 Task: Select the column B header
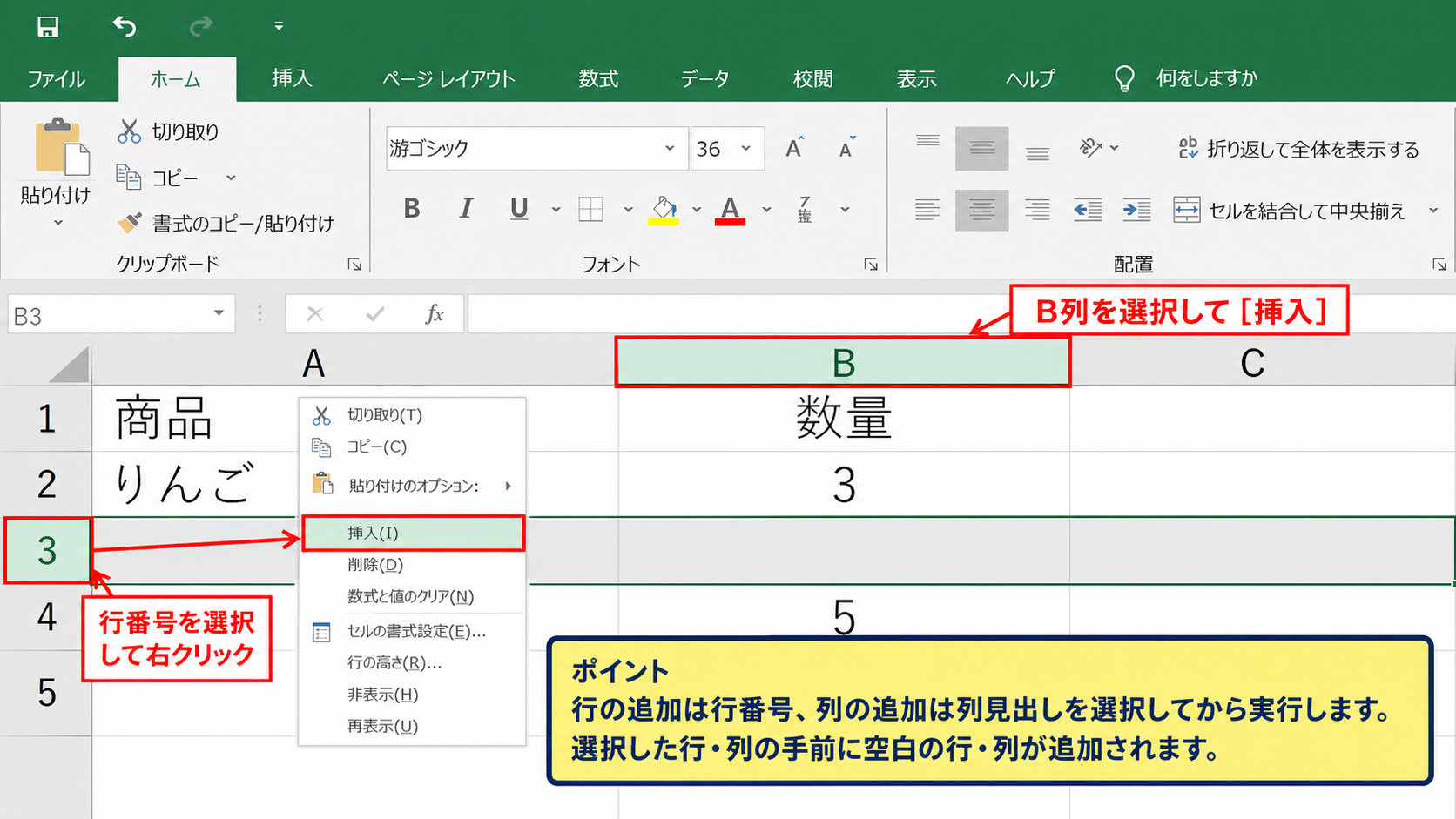coord(843,363)
